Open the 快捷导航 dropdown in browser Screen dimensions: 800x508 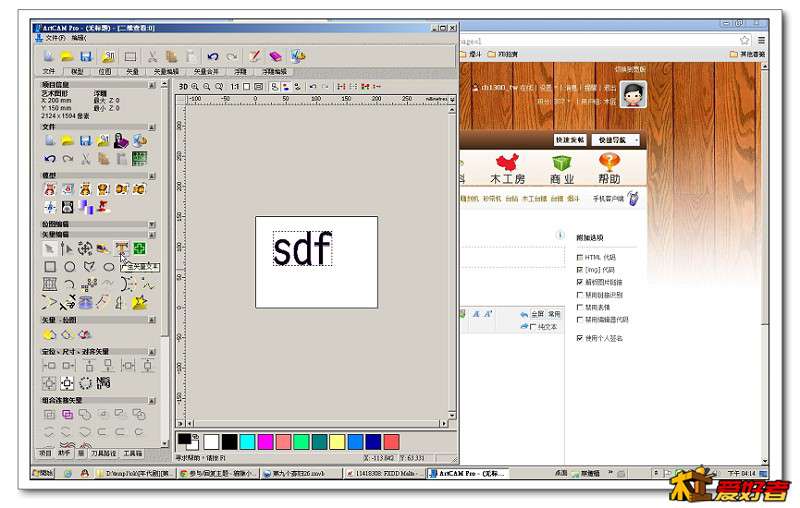coord(616,140)
